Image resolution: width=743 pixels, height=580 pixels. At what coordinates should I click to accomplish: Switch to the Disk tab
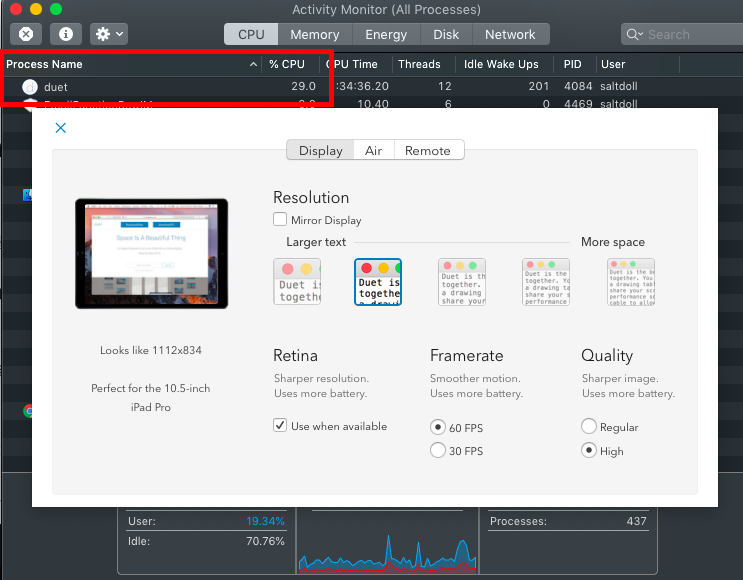tap(446, 35)
